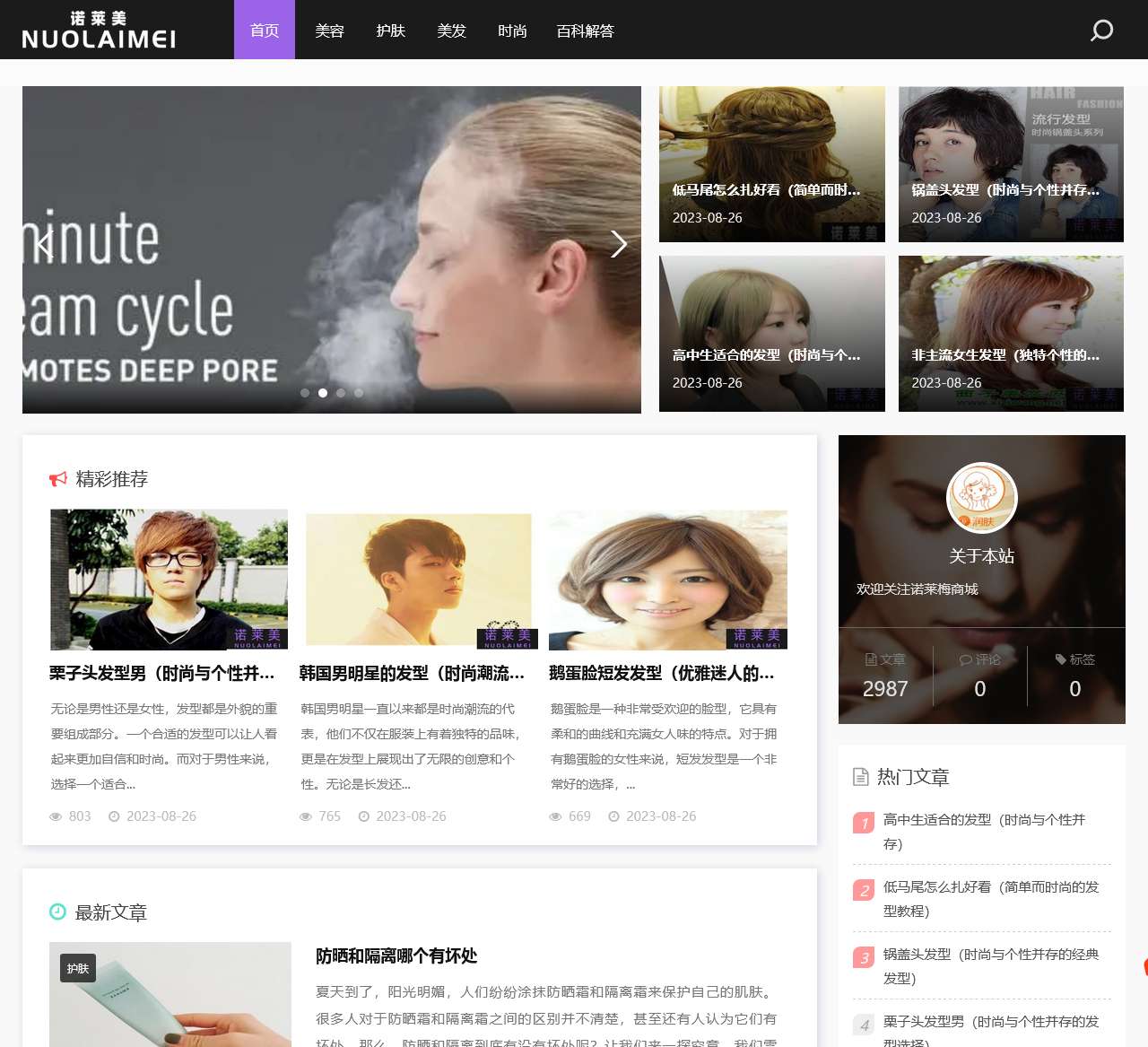Open article 防晒和隔离哪个有坏处
The image size is (1148, 1047).
pos(396,956)
